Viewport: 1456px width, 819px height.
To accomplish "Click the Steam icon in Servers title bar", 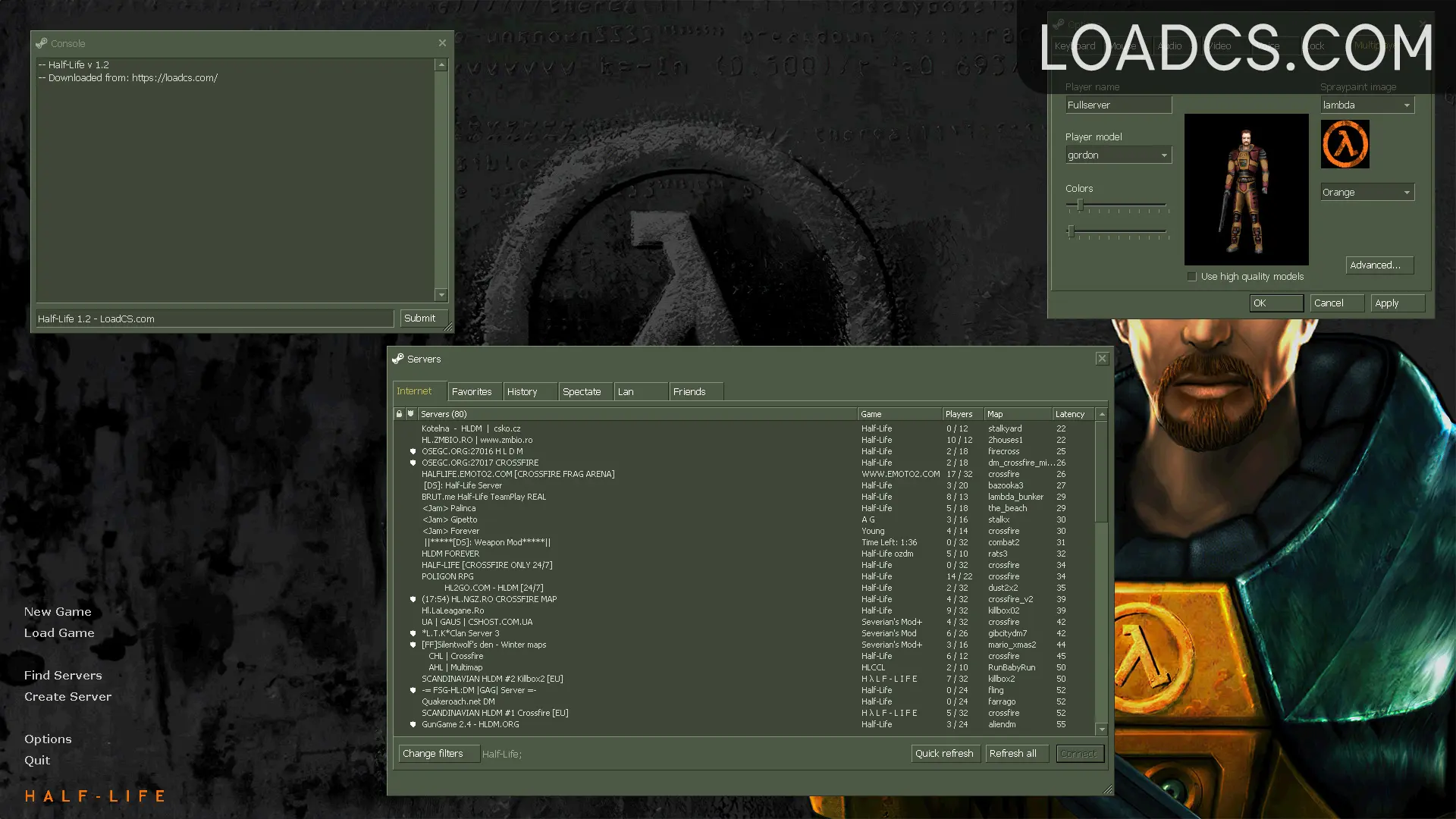I will tap(397, 359).
